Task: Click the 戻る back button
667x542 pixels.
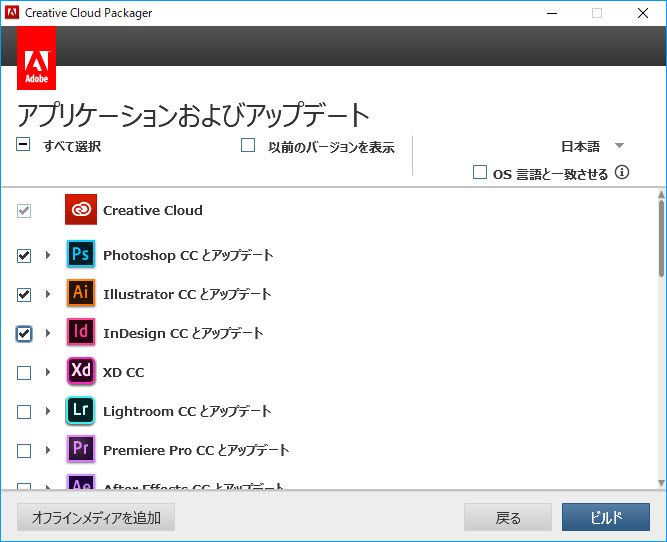Action: click(508, 517)
